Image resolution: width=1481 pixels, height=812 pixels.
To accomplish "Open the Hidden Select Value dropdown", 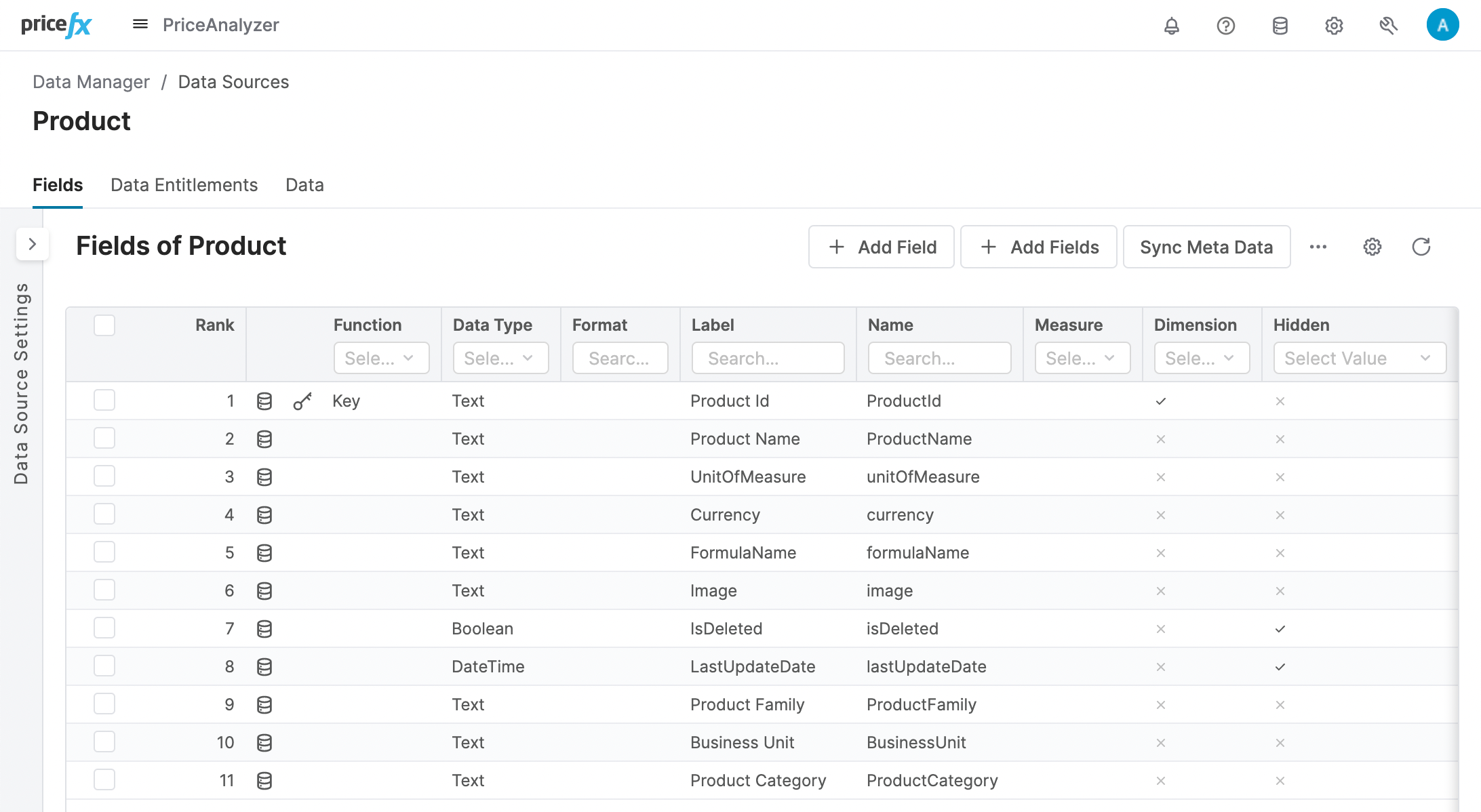I will coord(1359,358).
